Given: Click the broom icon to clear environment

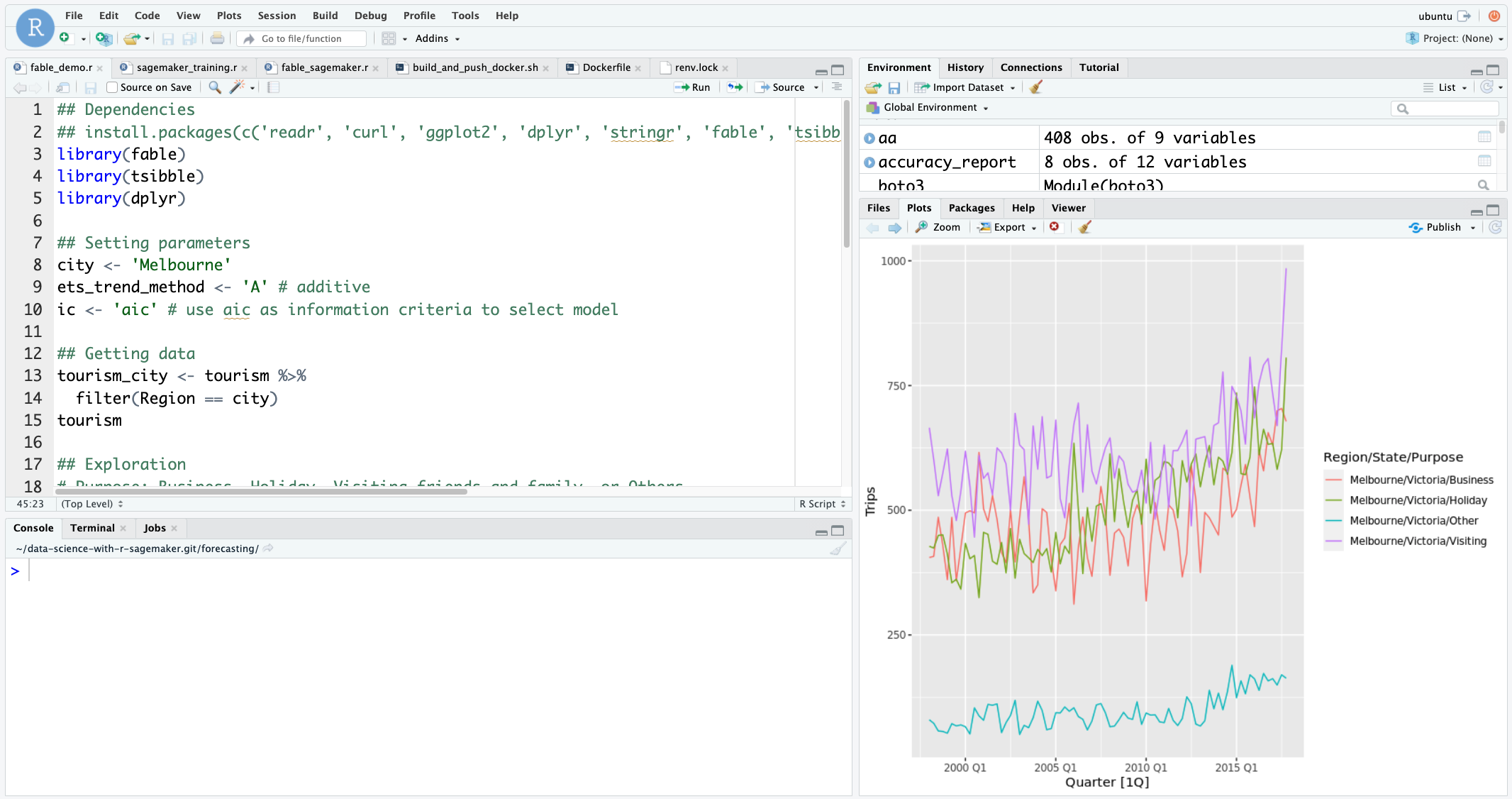Looking at the screenshot, I should pyautogui.click(x=1036, y=87).
